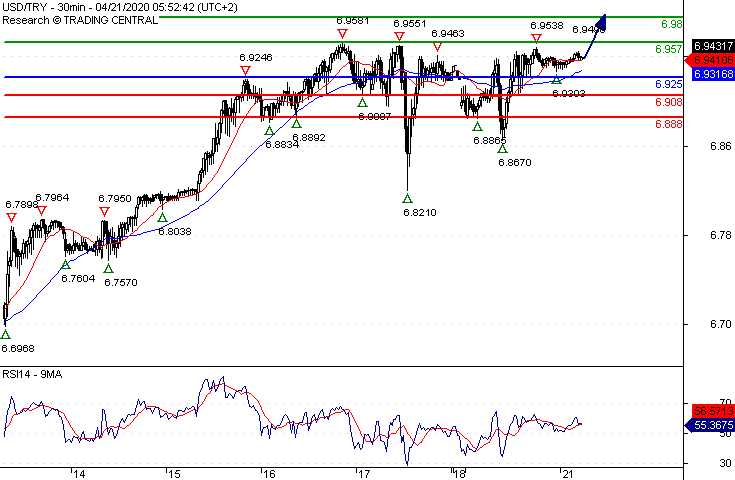Click the green triangle marker above 6.8865
The height and width of the screenshot is (480, 735).
[x=477, y=126]
